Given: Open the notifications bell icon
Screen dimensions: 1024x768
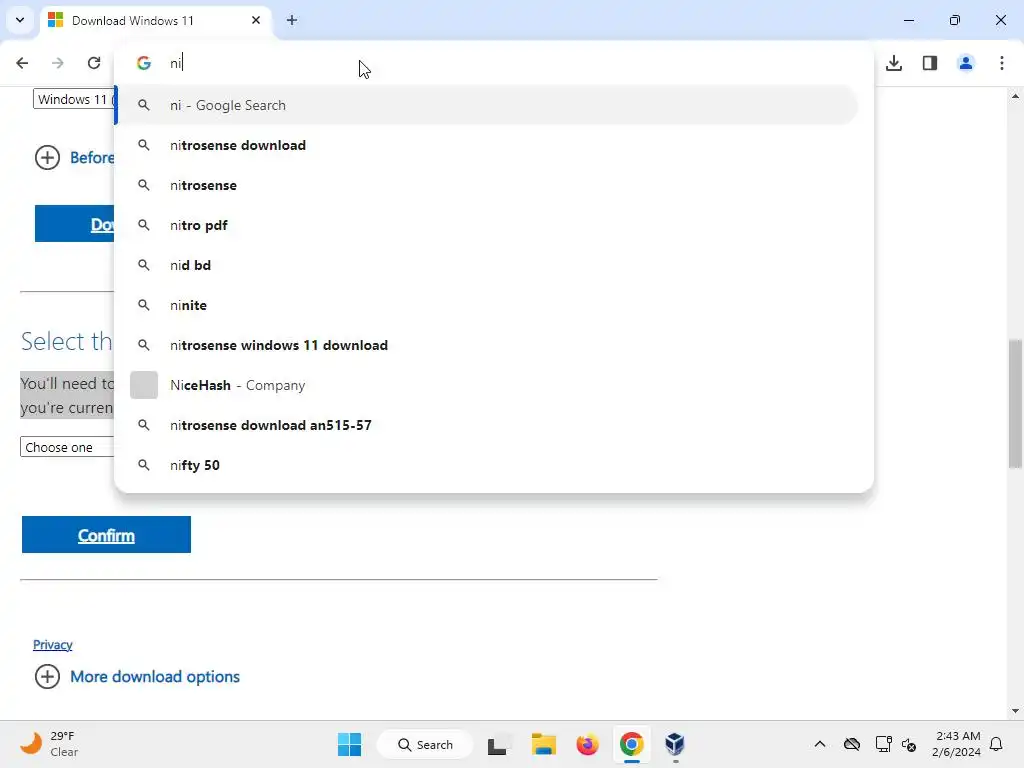Looking at the screenshot, I should tap(996, 744).
